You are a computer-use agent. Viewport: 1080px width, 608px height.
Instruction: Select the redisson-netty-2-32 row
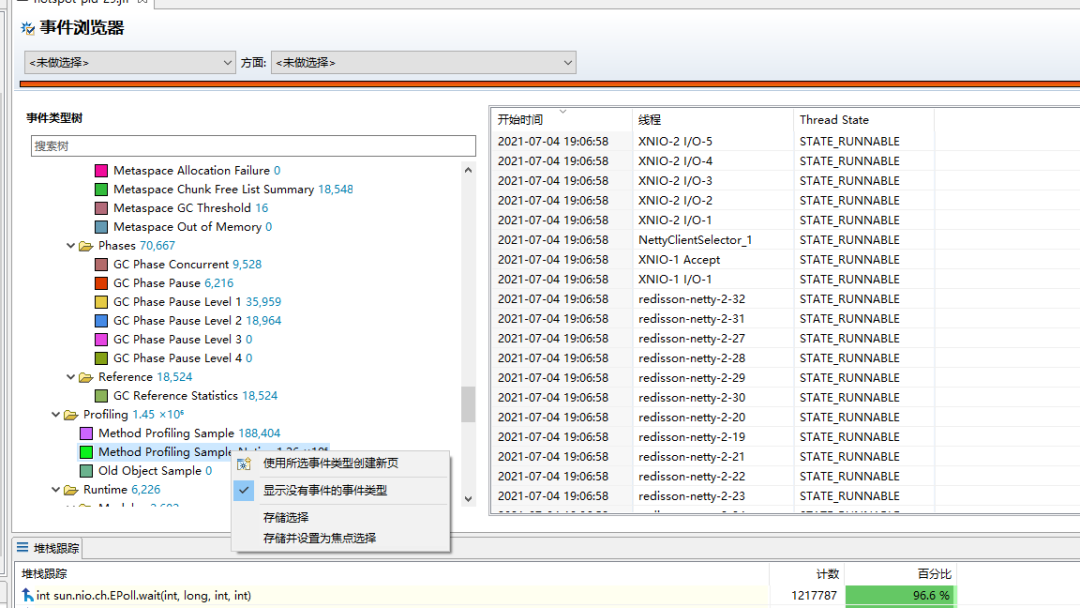[x=785, y=300]
